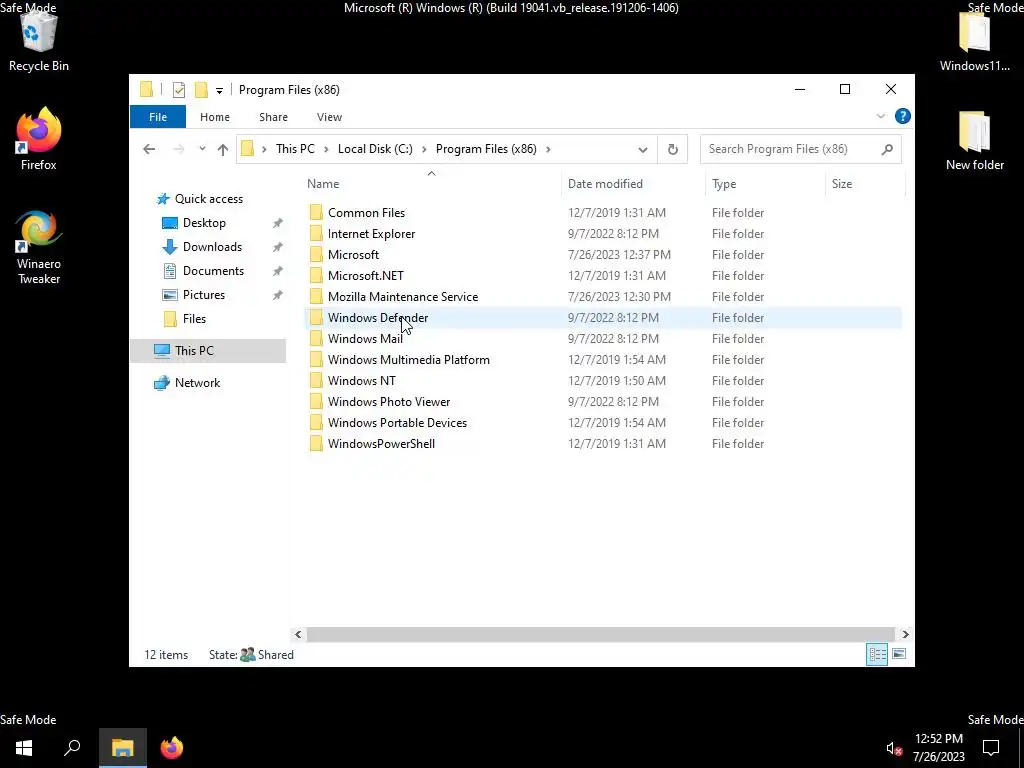This screenshot has width=1024, height=768.
Task: Open Winaero Tweaker desktop shortcut
Action: pyautogui.click(x=39, y=247)
